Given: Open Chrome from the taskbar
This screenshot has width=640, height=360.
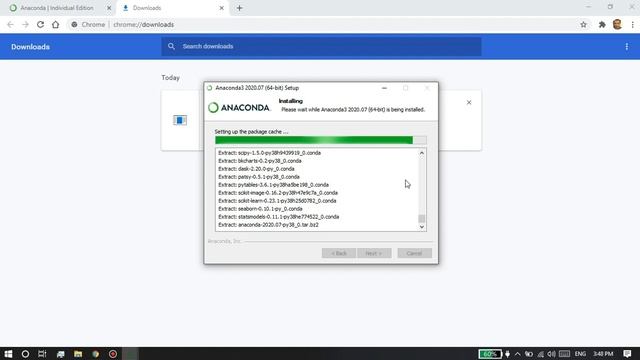Looking at the screenshot, I should coord(96,354).
